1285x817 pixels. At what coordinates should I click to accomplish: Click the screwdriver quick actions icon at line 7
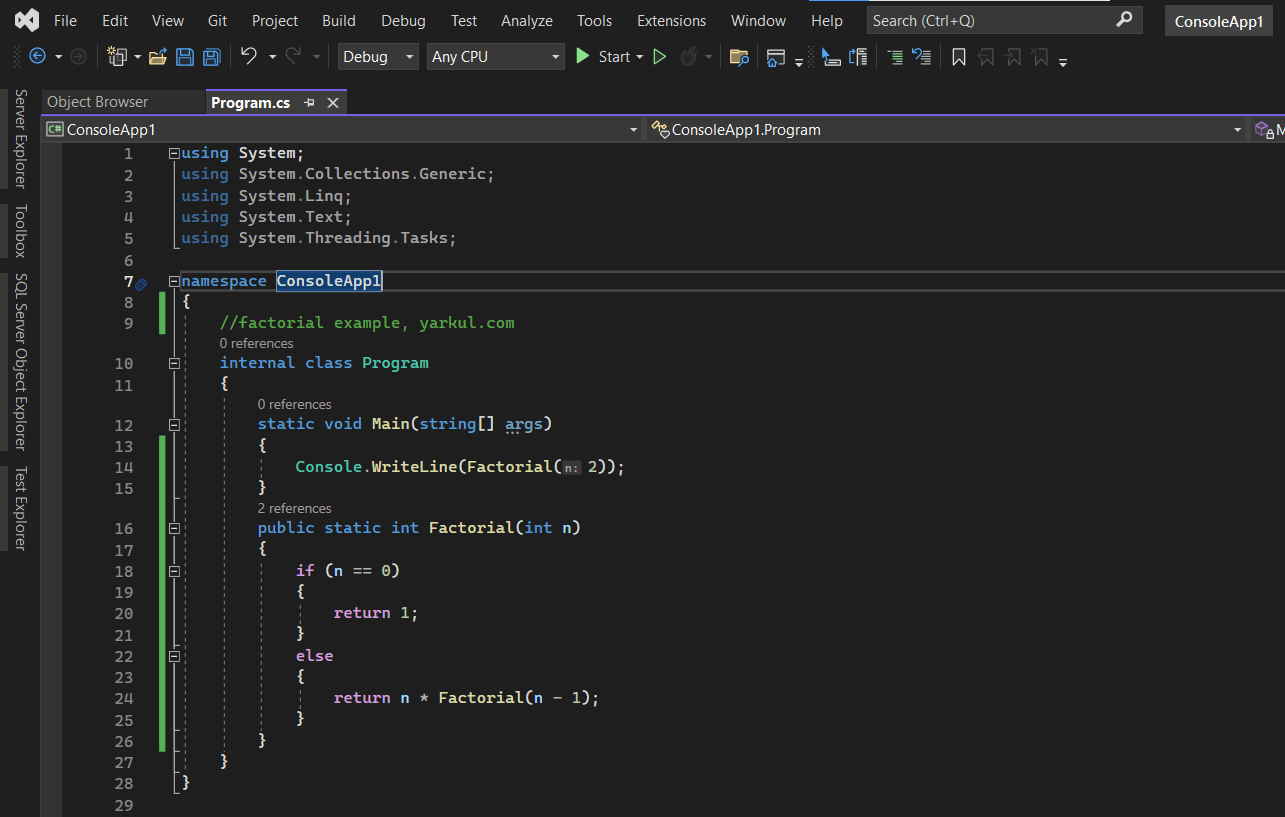[141, 284]
